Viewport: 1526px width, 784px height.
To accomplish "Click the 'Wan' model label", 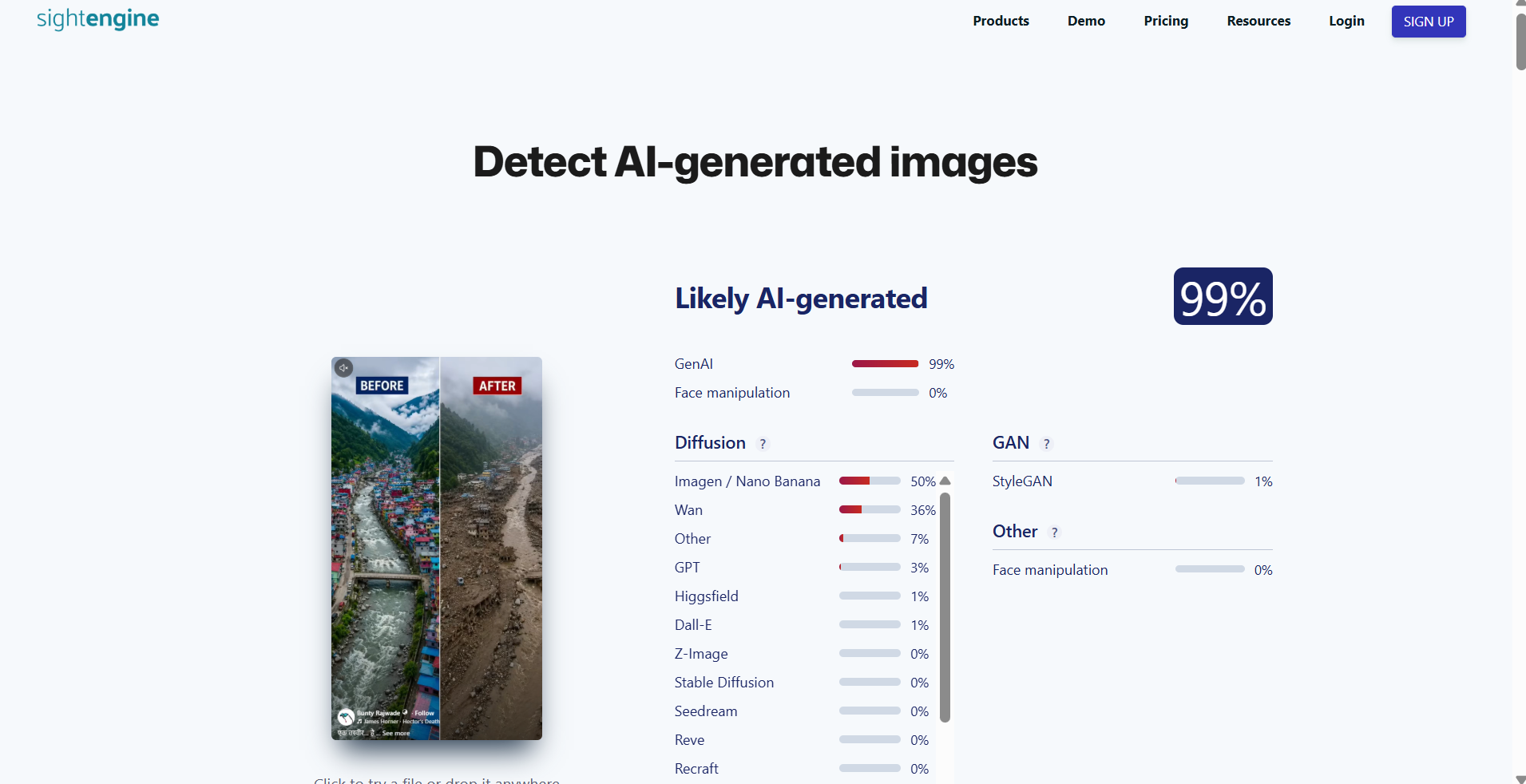I will coord(688,510).
